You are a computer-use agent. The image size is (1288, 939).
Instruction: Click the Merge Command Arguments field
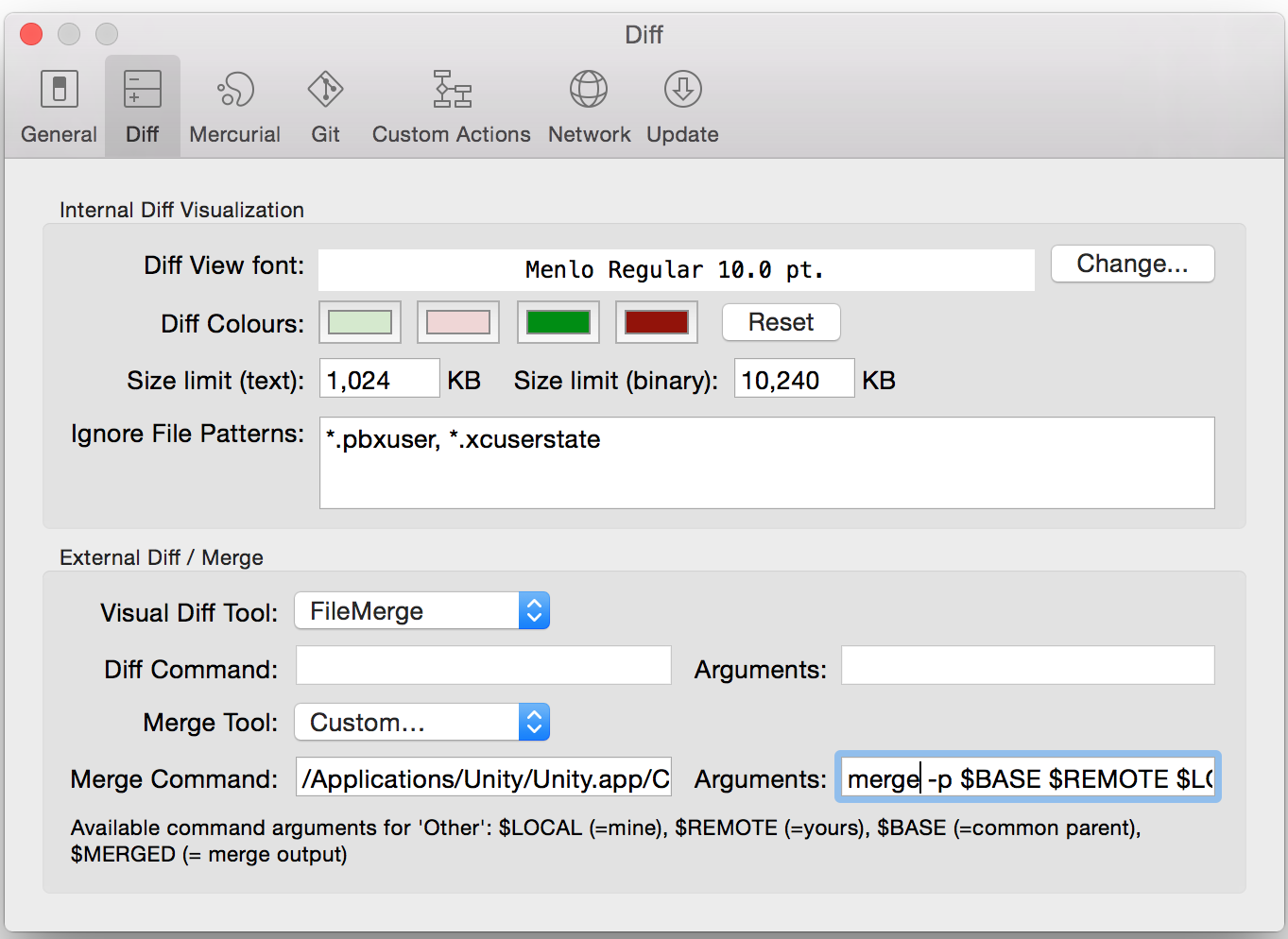pyautogui.click(x=1028, y=777)
